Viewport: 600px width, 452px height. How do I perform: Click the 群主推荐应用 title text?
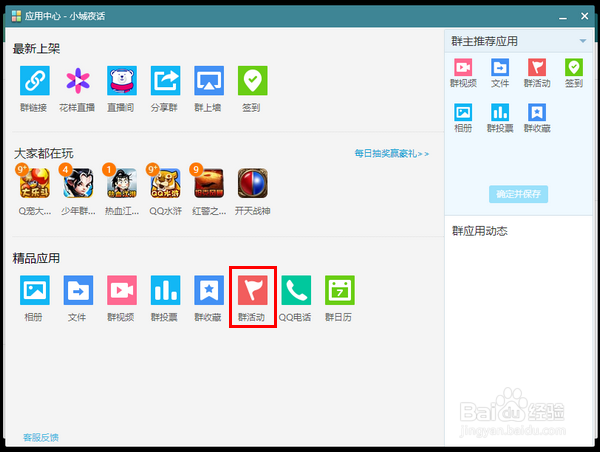click(484, 41)
